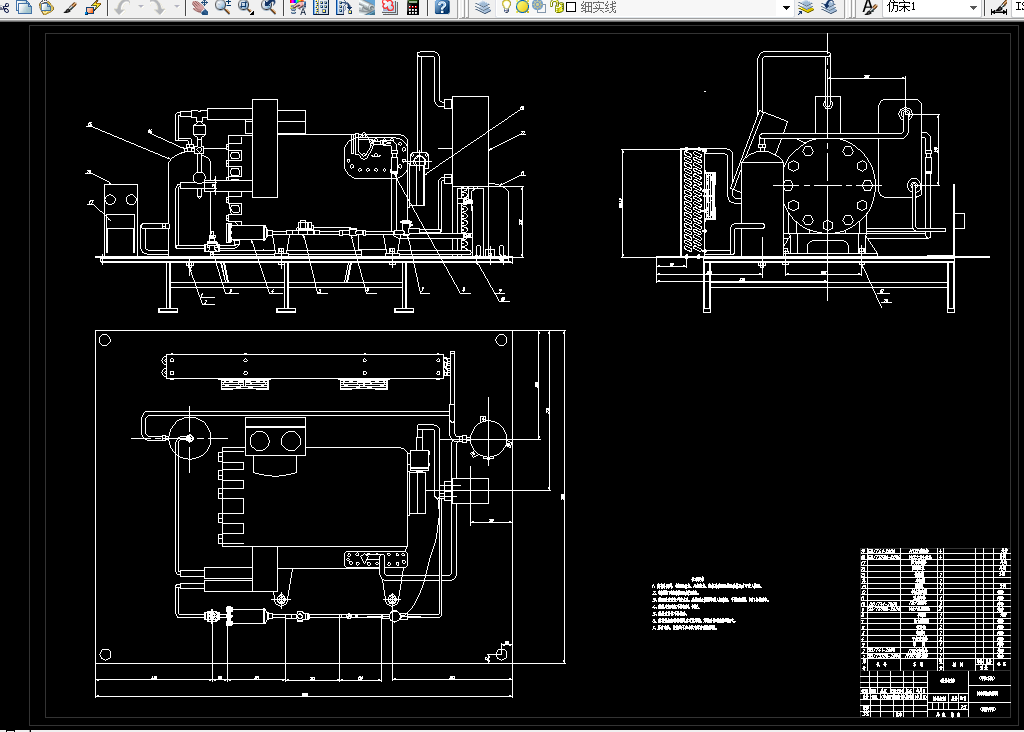Redo the last undone action
Image resolution: width=1024 pixels, height=732 pixels.
pos(158,7)
